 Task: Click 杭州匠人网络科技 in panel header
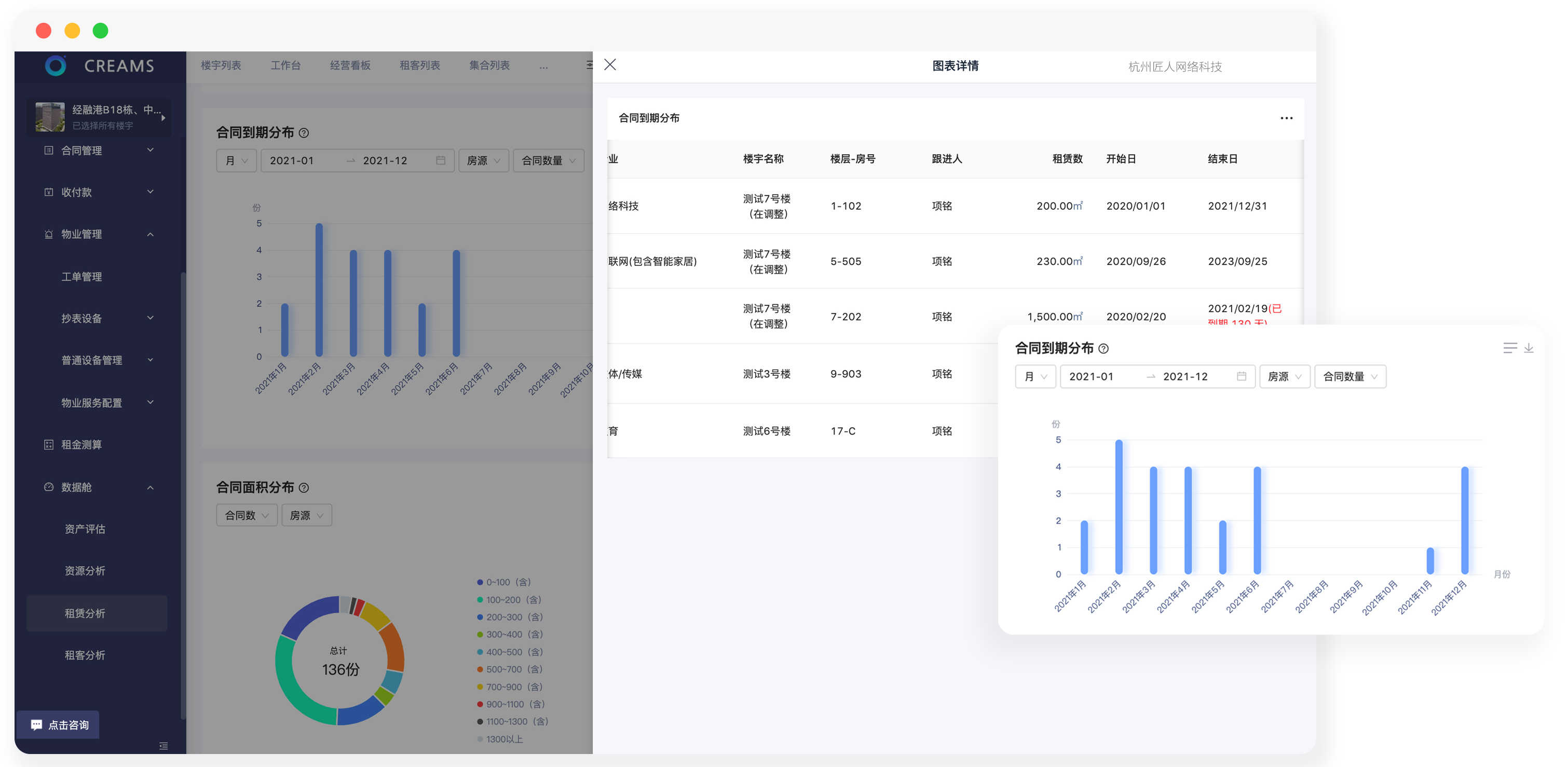coord(1175,66)
